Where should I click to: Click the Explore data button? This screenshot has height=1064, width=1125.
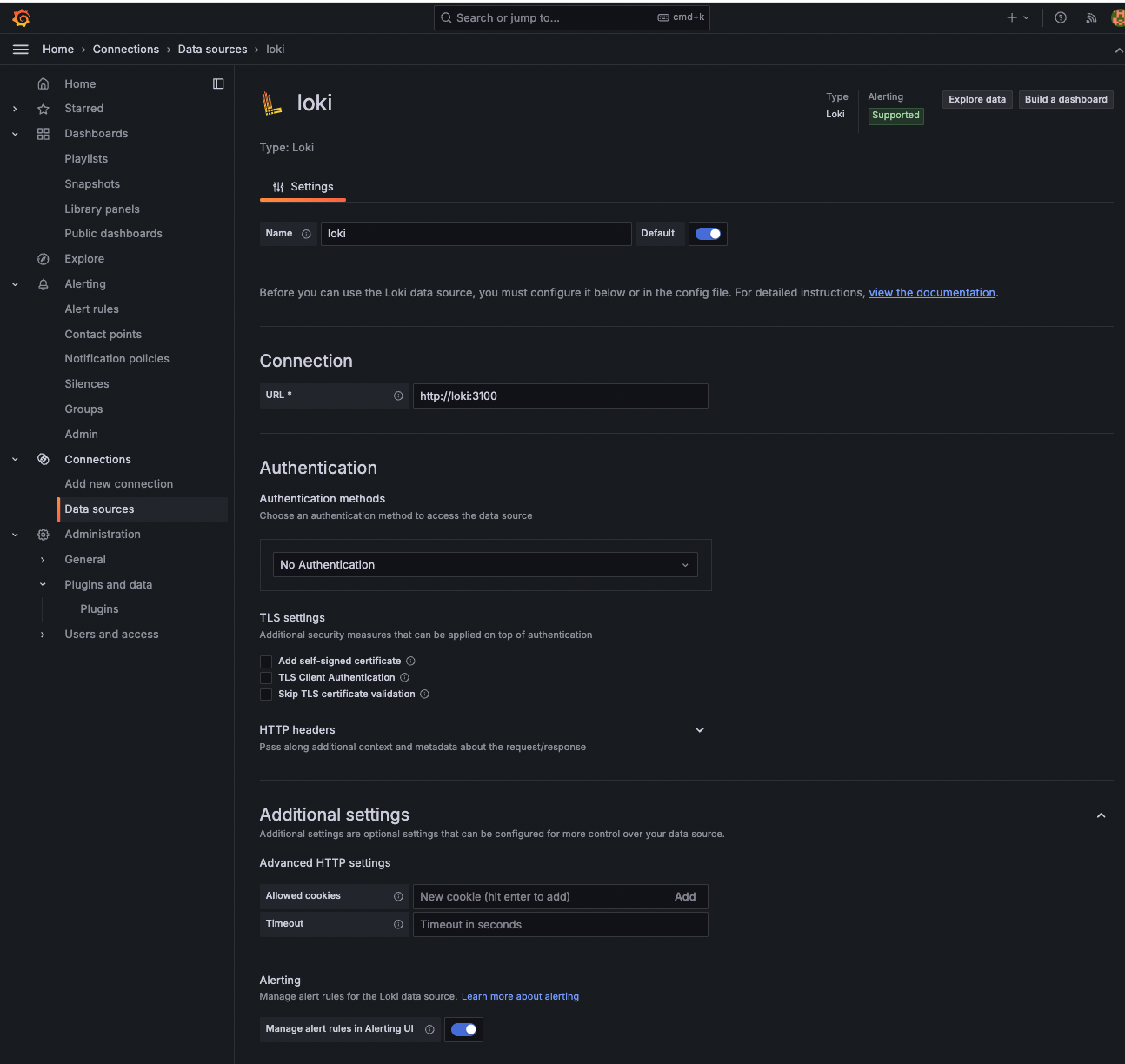pos(976,100)
